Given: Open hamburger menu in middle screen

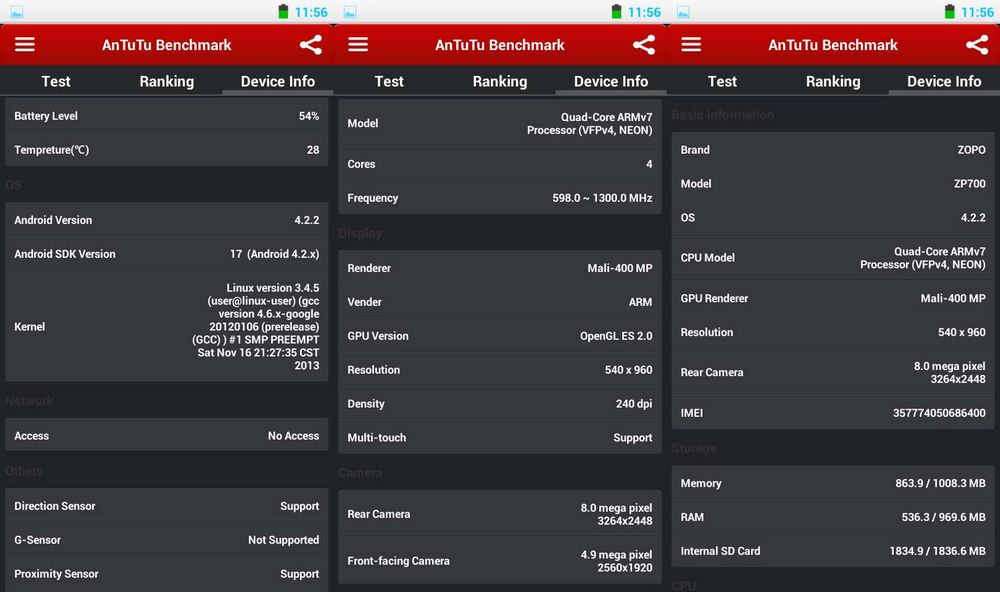Looking at the screenshot, I should point(358,45).
